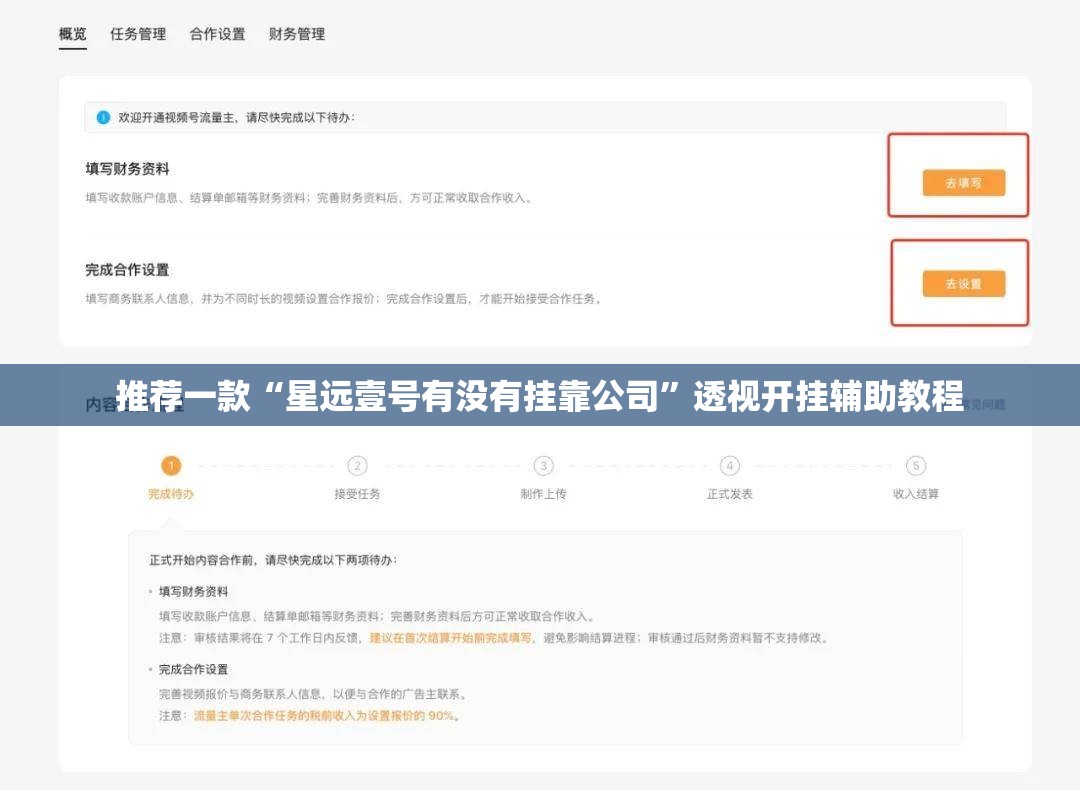Screen dimensions: 1080x790
Task: Click the 接受任务 step label
Action: 357,494
